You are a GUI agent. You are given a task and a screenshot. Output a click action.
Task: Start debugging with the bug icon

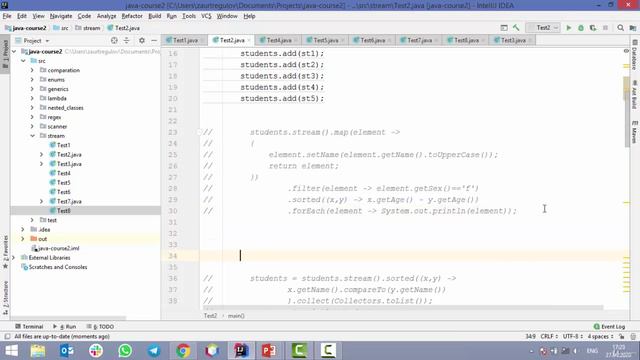point(581,28)
